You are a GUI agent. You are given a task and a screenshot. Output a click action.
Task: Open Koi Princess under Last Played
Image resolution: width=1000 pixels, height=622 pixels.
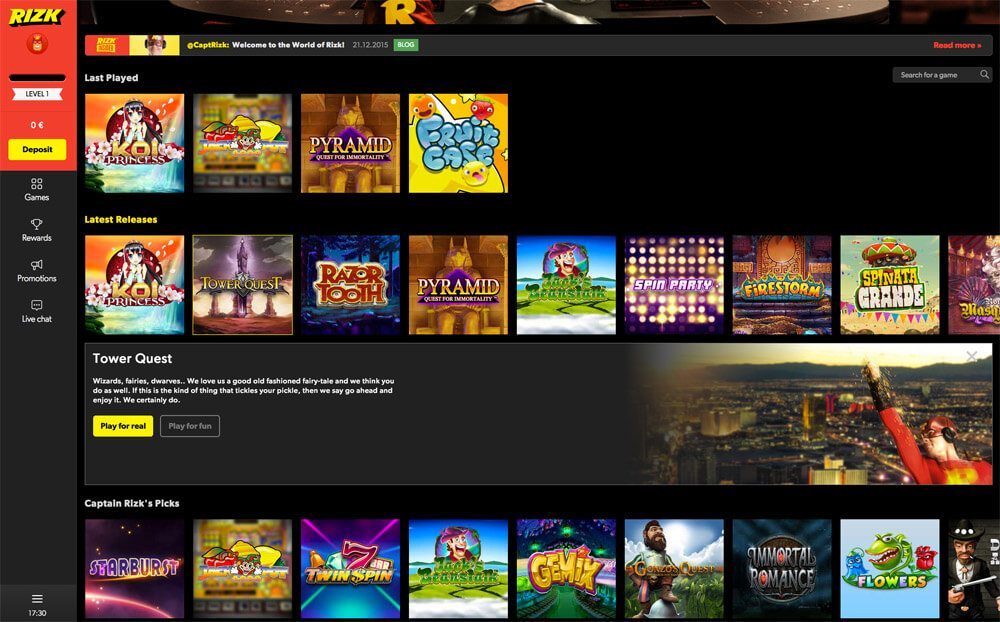[135, 143]
